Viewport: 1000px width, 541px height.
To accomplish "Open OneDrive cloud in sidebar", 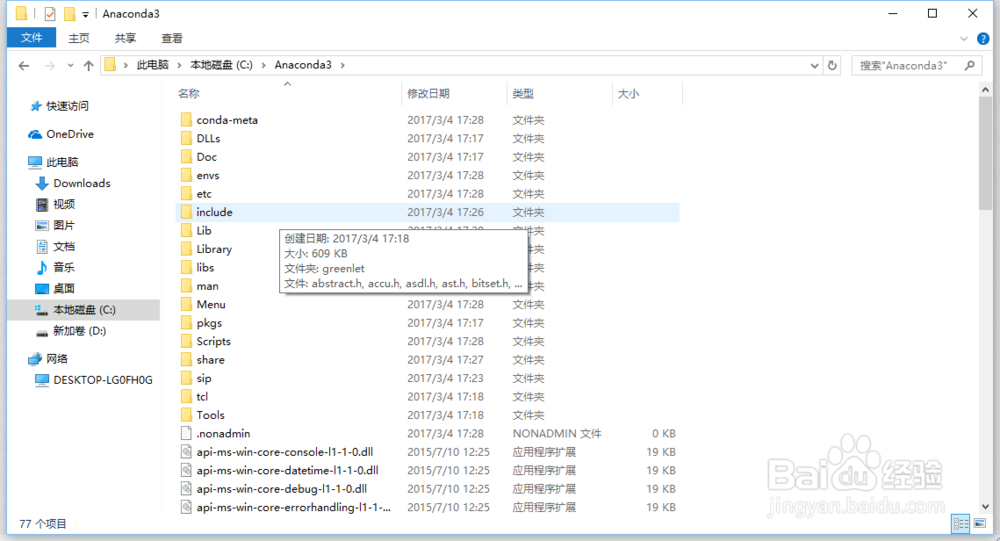I will [35, 134].
